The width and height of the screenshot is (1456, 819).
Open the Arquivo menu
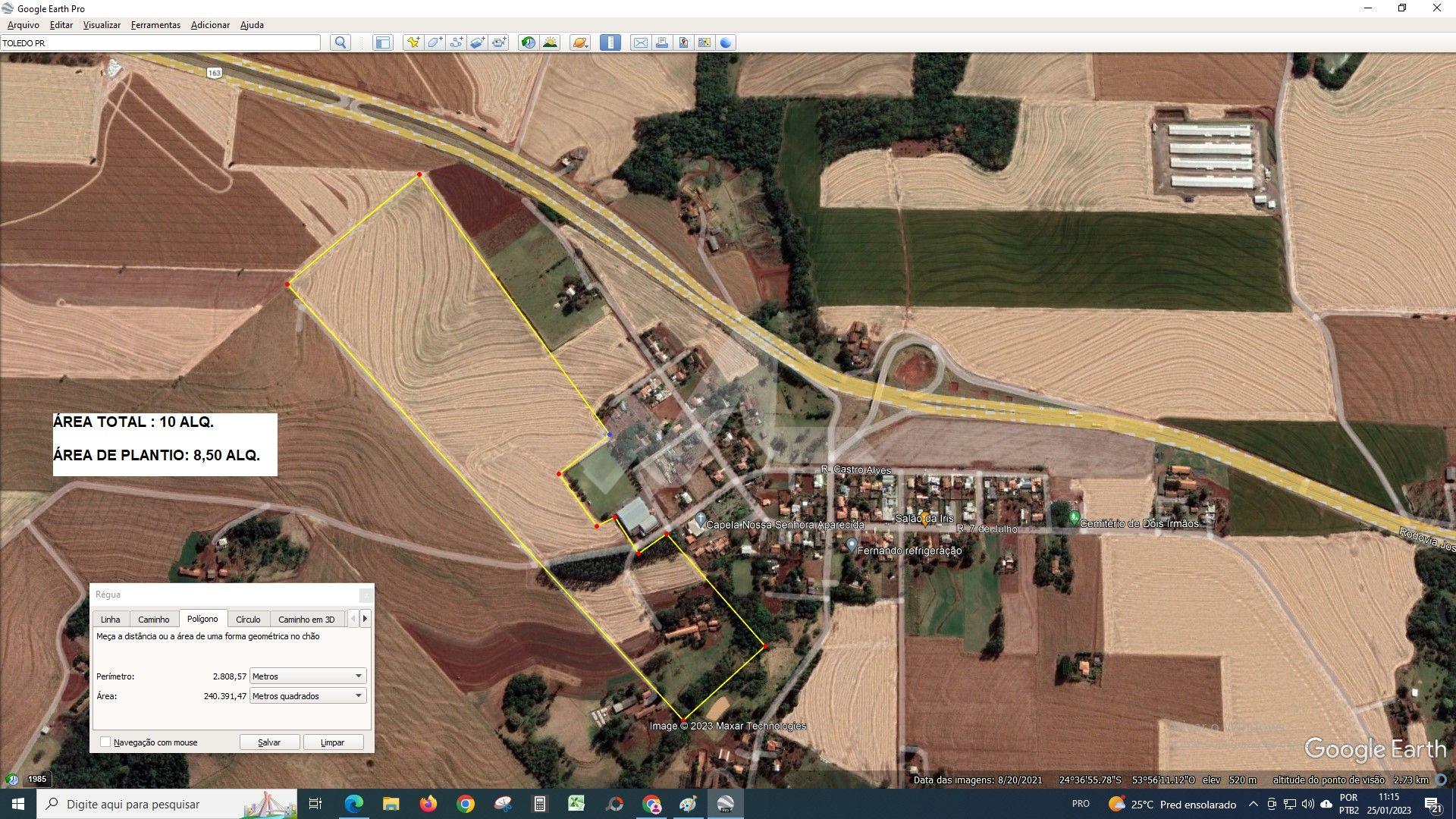point(23,25)
